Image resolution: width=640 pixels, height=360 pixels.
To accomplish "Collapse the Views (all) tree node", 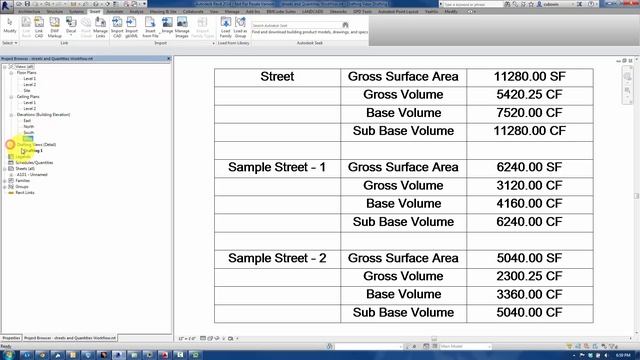I will click(5, 67).
